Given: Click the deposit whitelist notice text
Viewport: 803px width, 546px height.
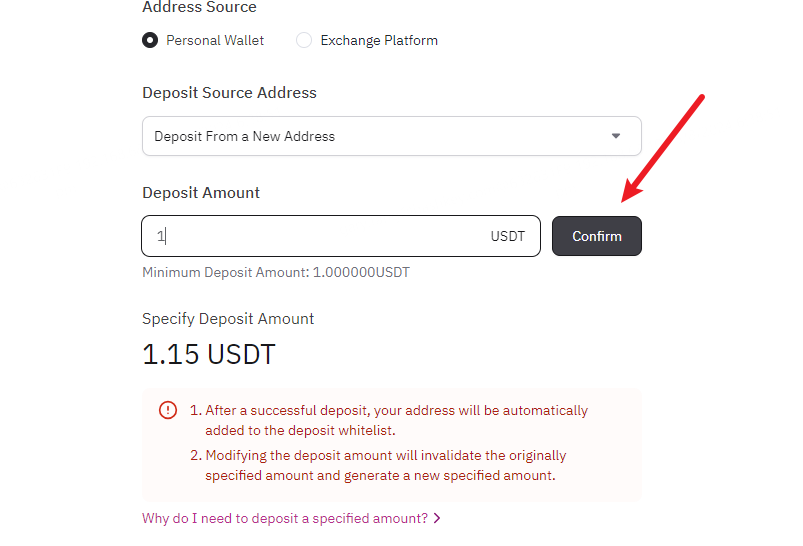Looking at the screenshot, I should pos(396,420).
